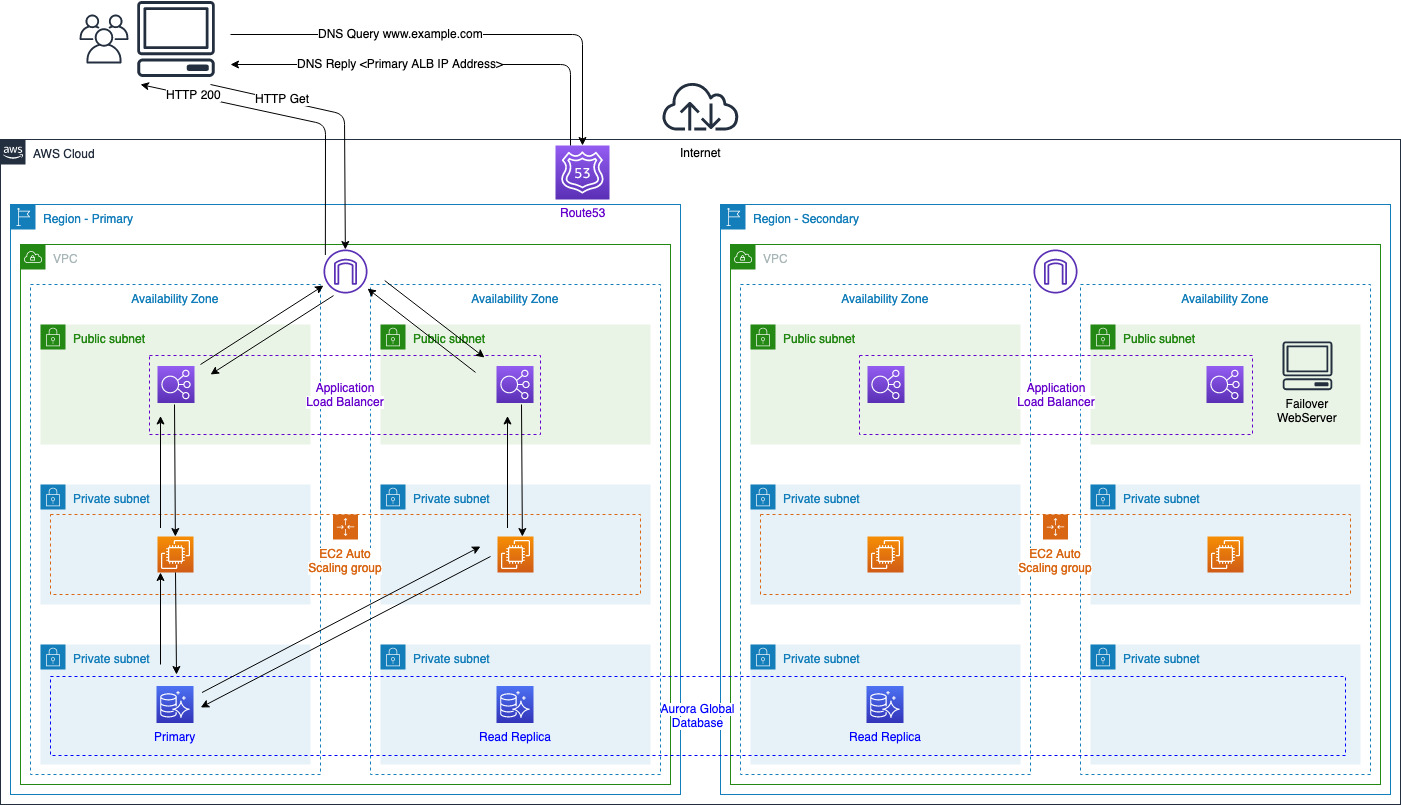Click the VPC cloud icon in Secondary region
This screenshot has height=805, width=1401.
(x=743, y=258)
